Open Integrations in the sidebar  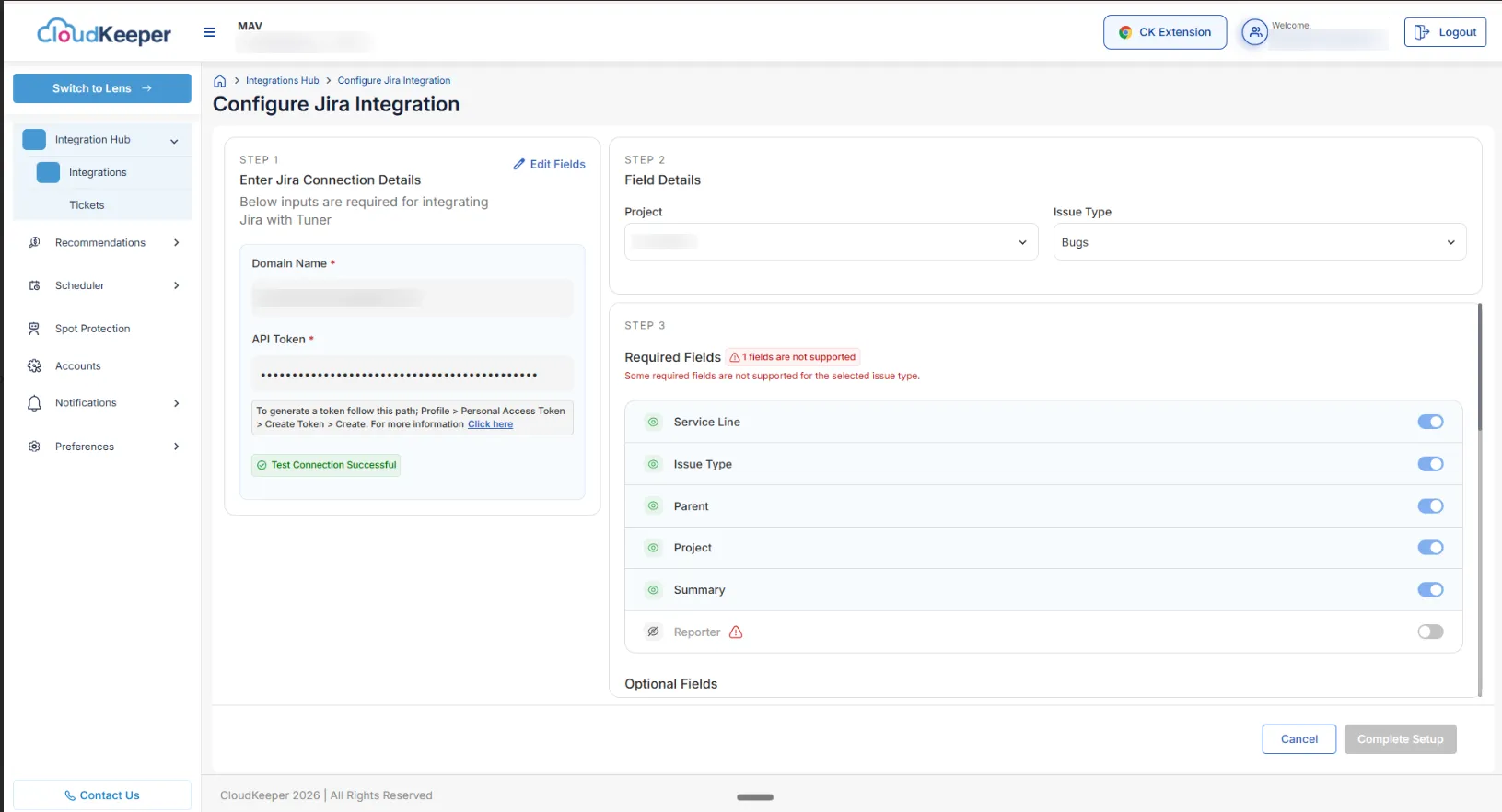[98, 172]
